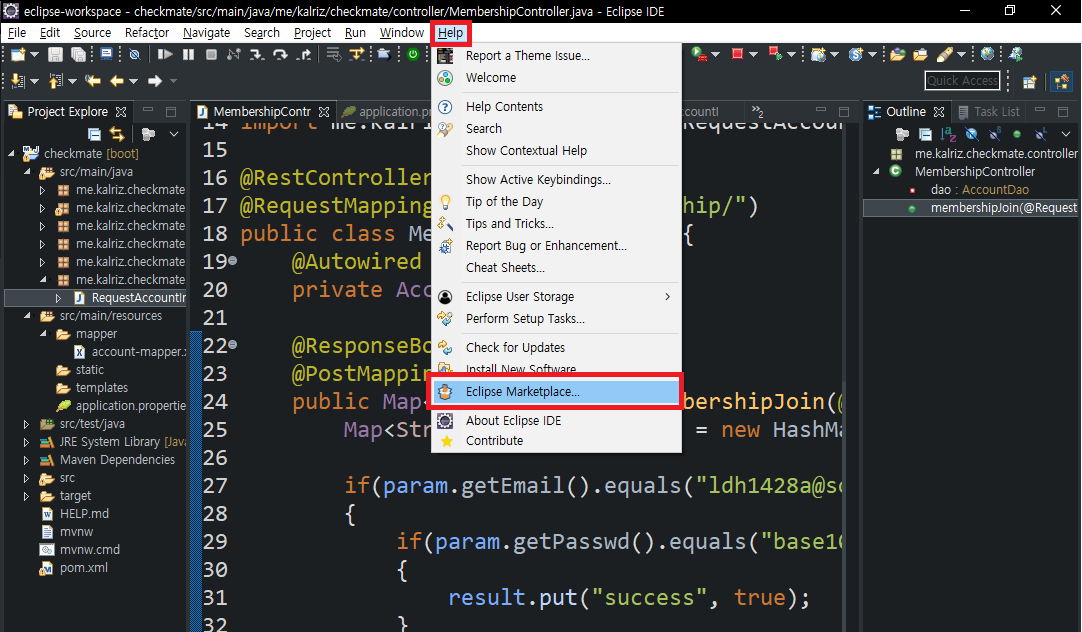Image resolution: width=1082 pixels, height=632 pixels.
Task: Collapse the src/main/java folder
Action: click(27, 172)
